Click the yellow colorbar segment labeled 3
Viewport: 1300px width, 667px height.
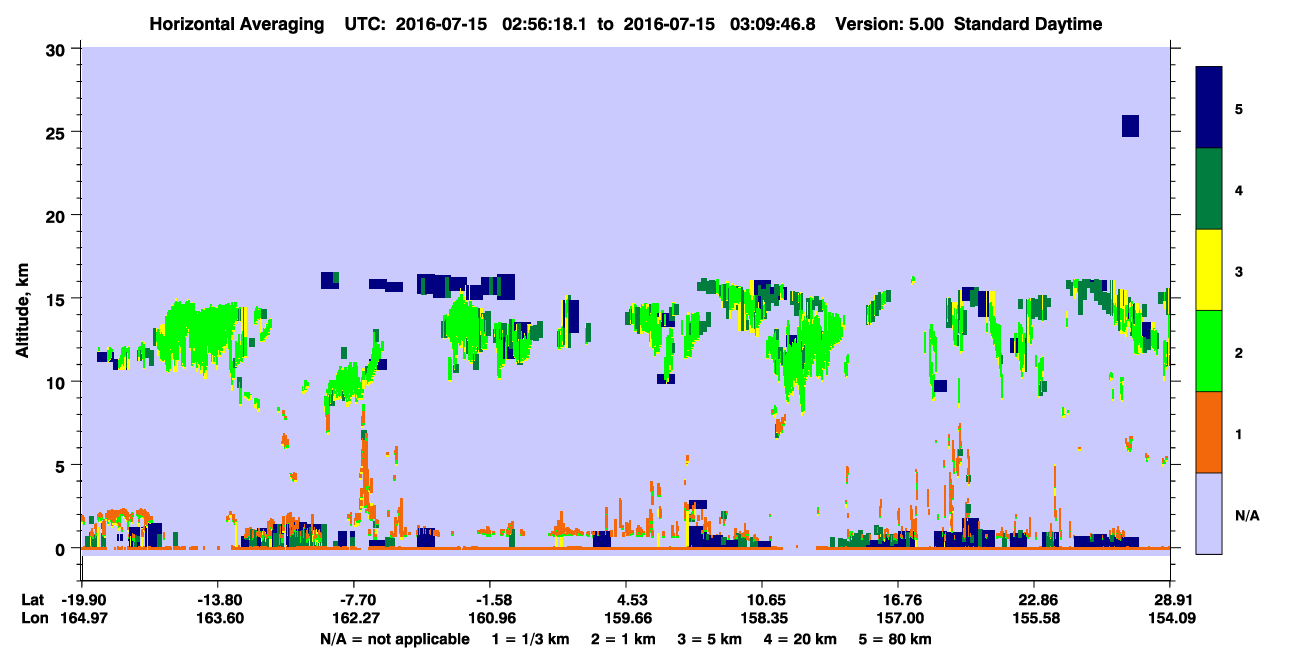(x=1209, y=270)
